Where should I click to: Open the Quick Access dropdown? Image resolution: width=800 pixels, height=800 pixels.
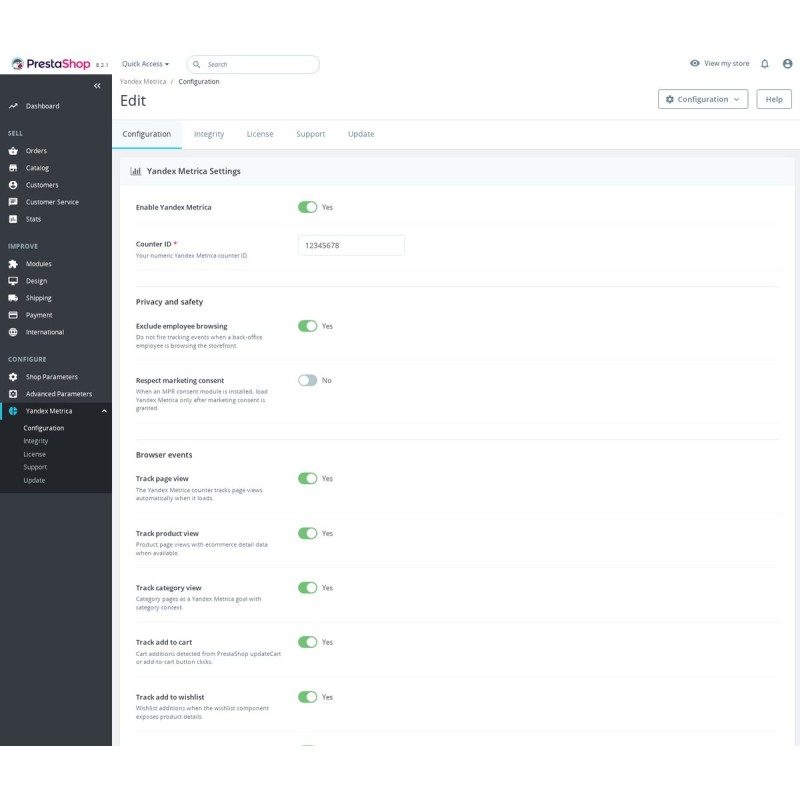click(145, 64)
